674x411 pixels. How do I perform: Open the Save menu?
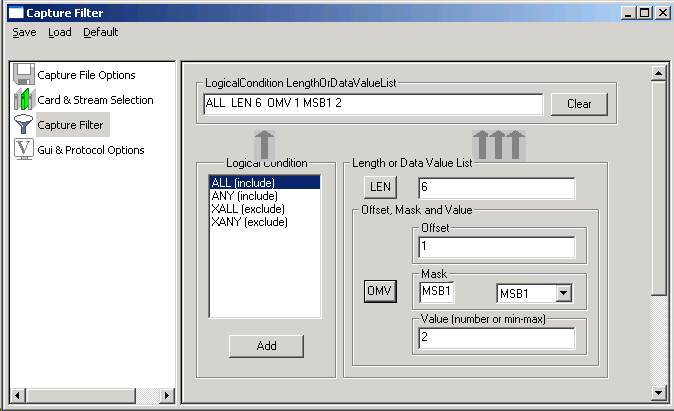(x=24, y=32)
